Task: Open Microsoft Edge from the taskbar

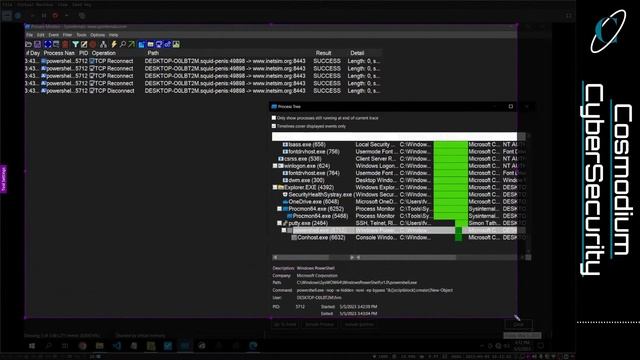Action: (x=253, y=346)
